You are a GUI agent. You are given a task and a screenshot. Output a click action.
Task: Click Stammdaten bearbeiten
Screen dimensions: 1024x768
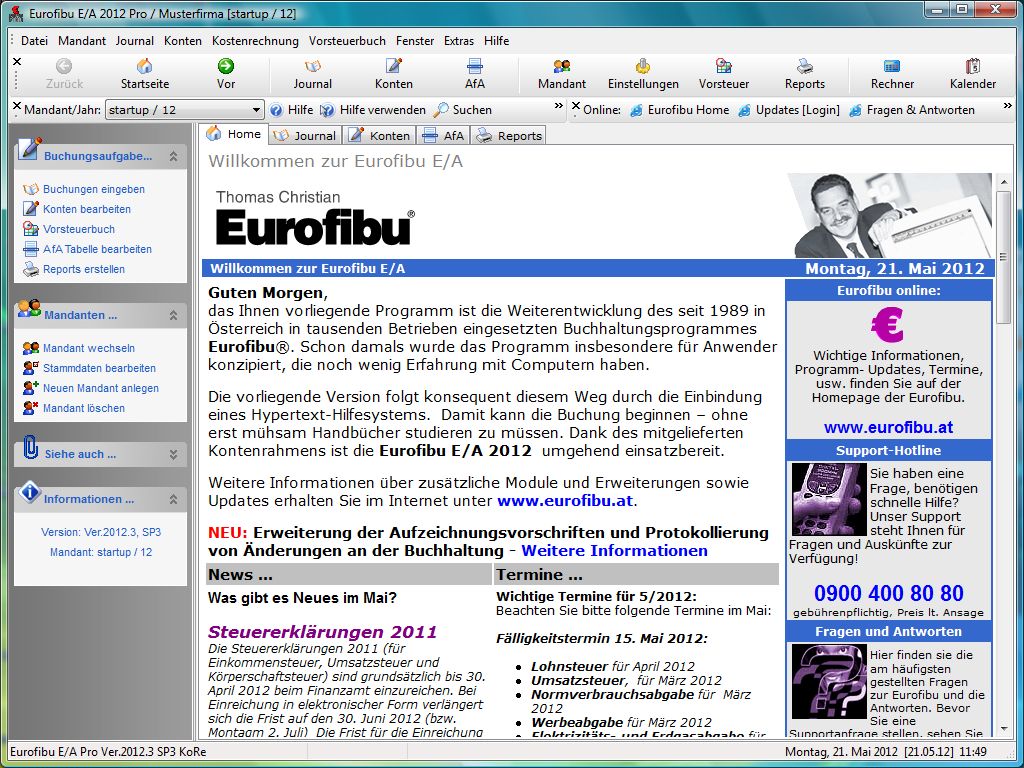(x=99, y=368)
